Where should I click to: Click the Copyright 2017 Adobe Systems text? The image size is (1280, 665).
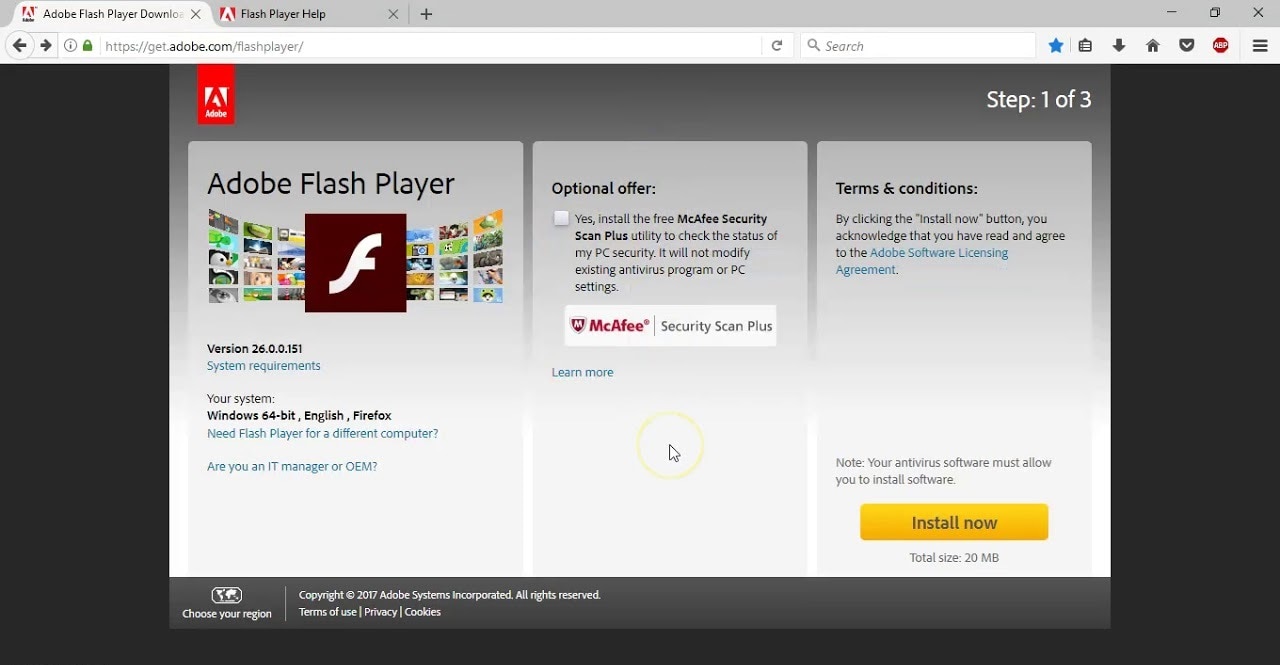(449, 595)
